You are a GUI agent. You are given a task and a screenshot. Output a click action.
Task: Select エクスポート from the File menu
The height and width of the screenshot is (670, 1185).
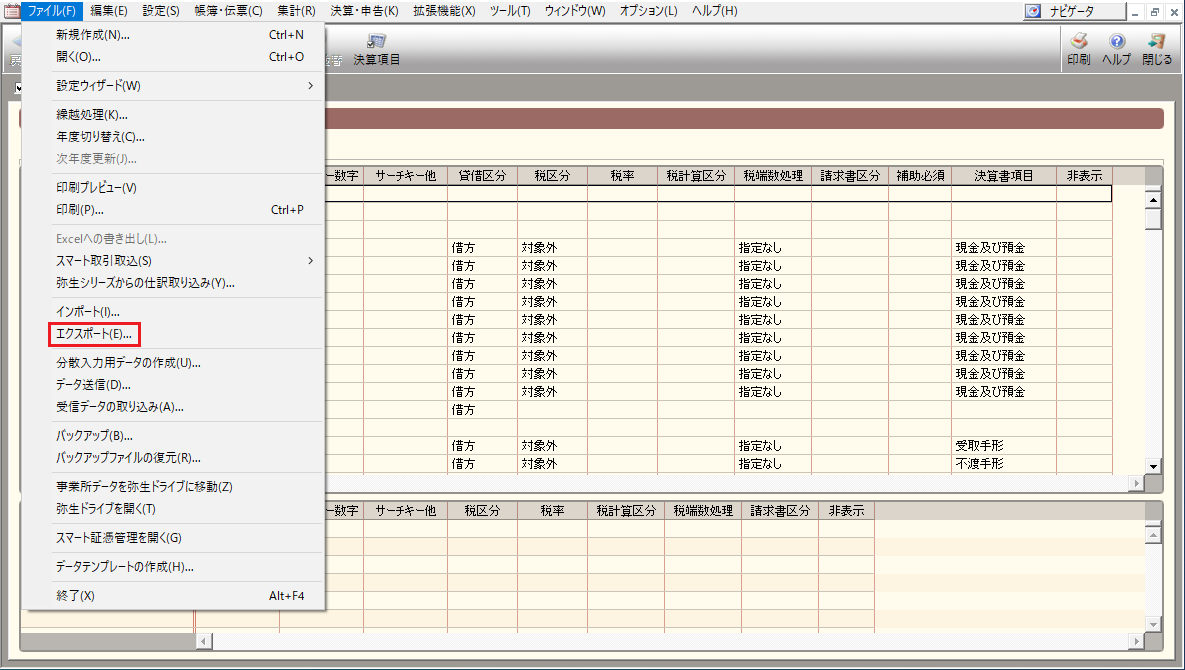[94, 334]
